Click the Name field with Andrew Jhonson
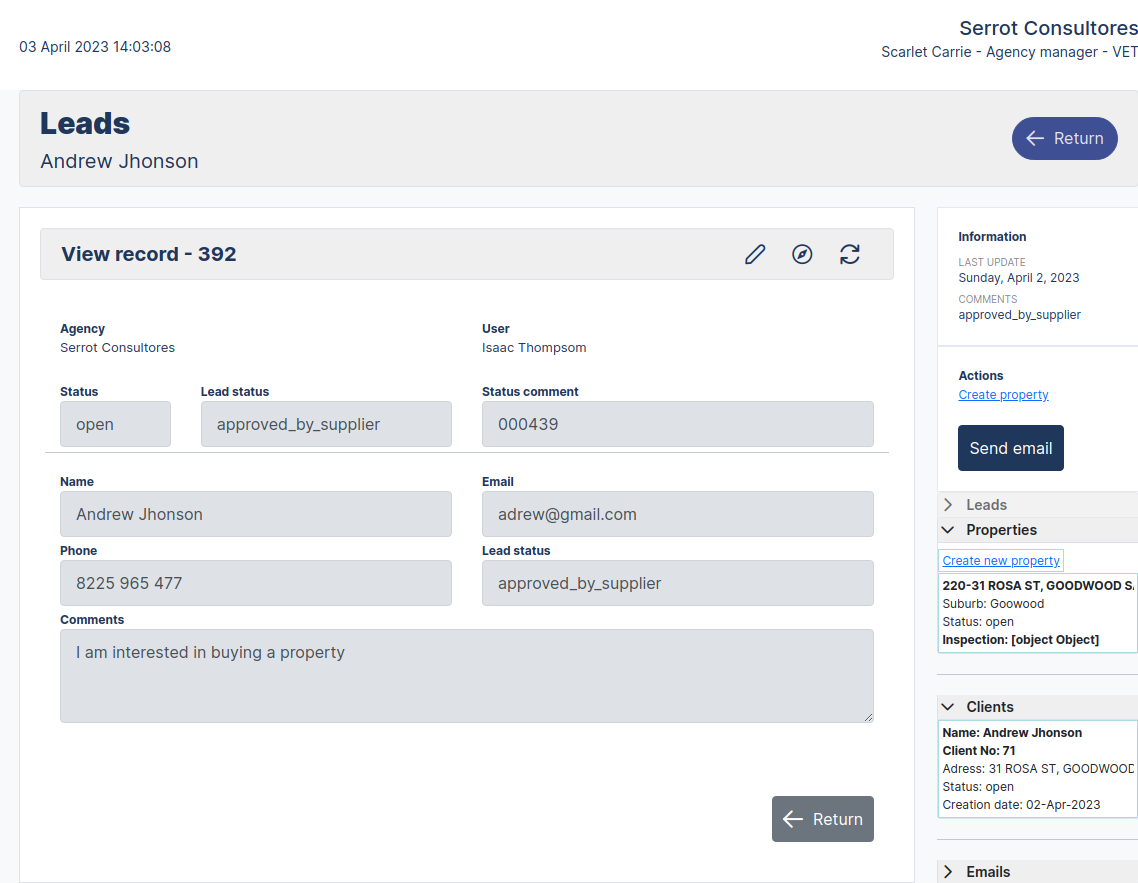This screenshot has height=883, width=1138. [x=255, y=514]
